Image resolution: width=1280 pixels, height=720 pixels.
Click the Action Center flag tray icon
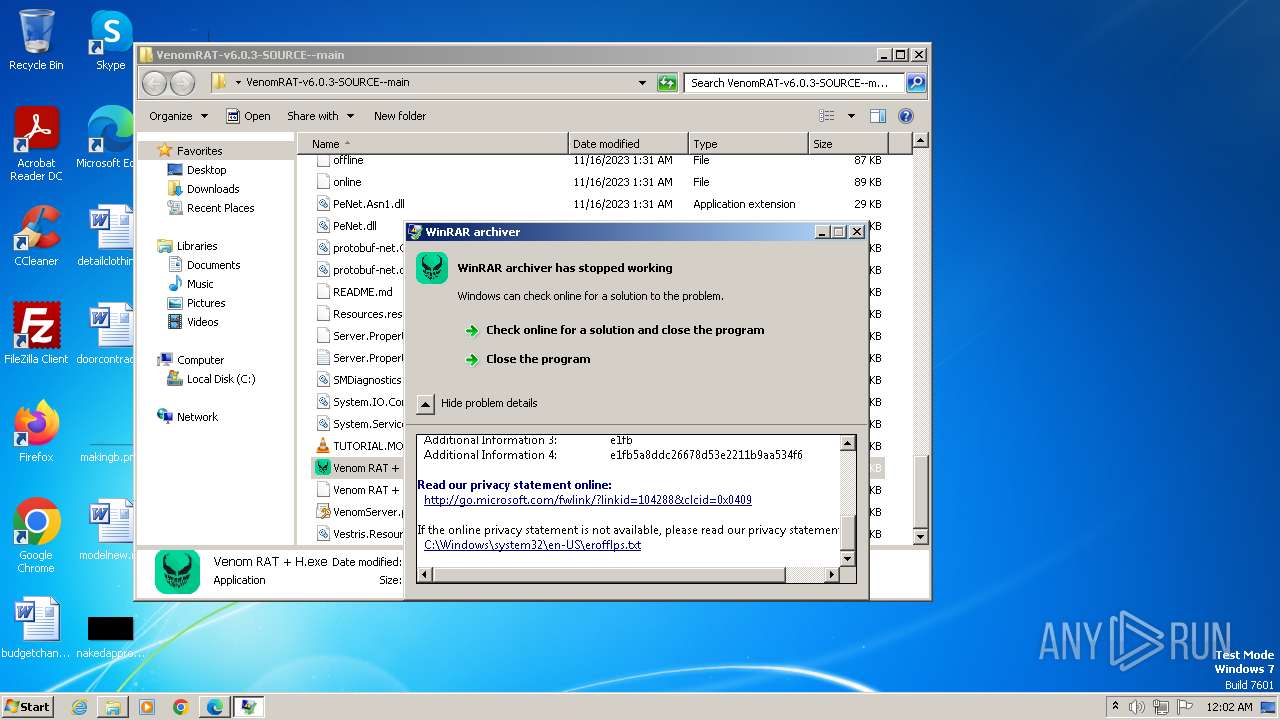pos(1185,707)
